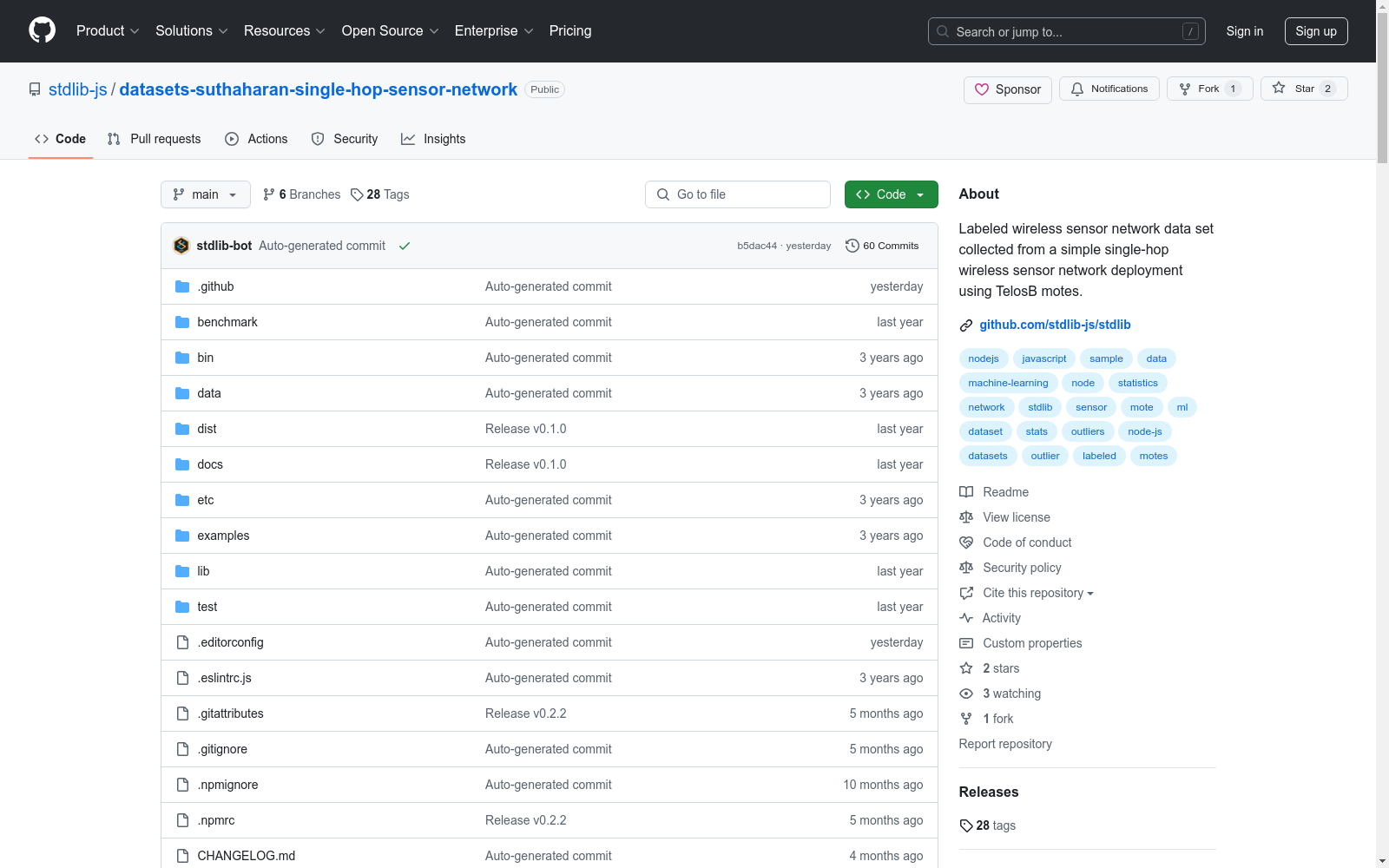
Task: Expand the Product menu
Action: pyautogui.click(x=108, y=31)
